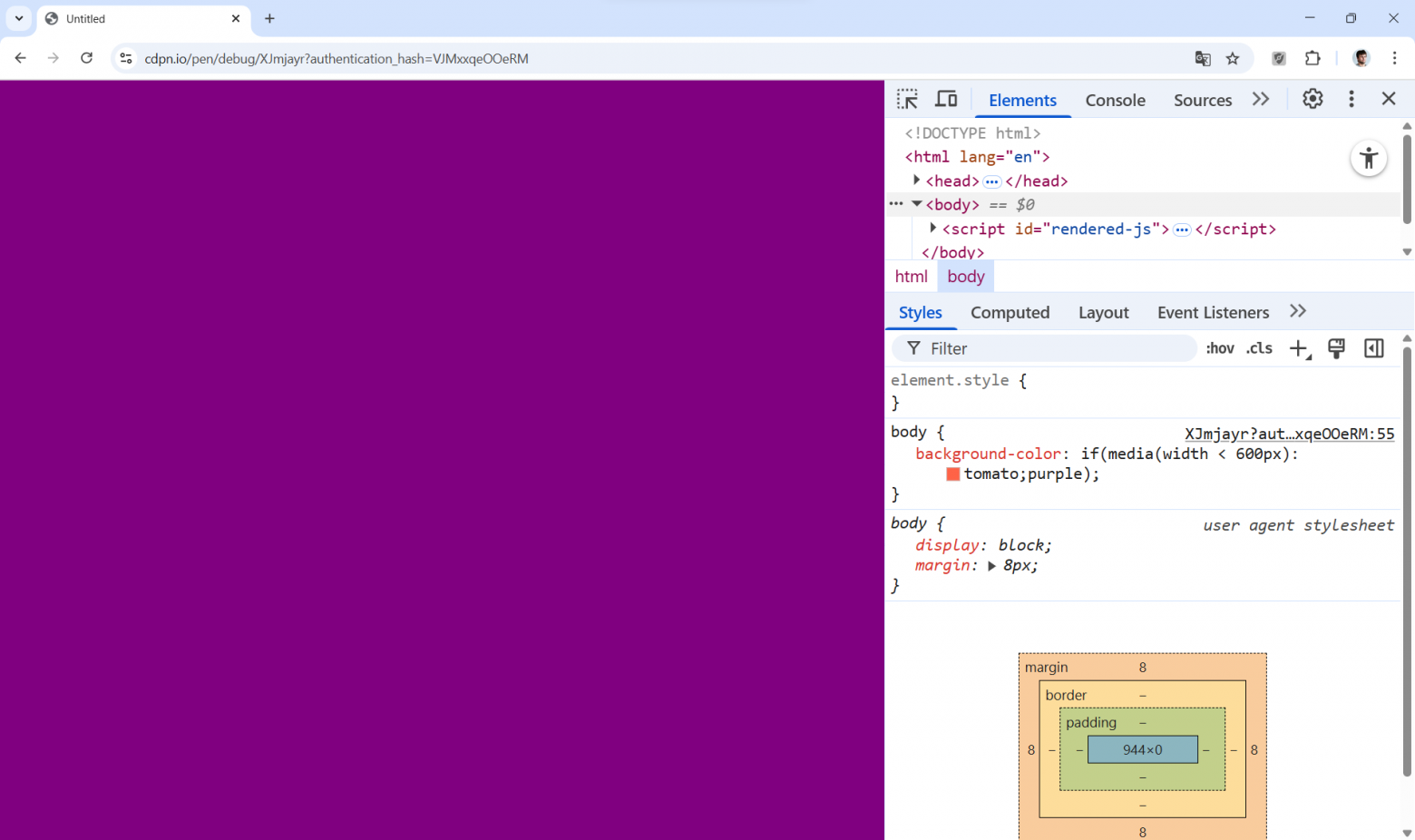Viewport: 1415px width, 840px height.
Task: Open DevTools settings gear
Action: [x=1313, y=99]
